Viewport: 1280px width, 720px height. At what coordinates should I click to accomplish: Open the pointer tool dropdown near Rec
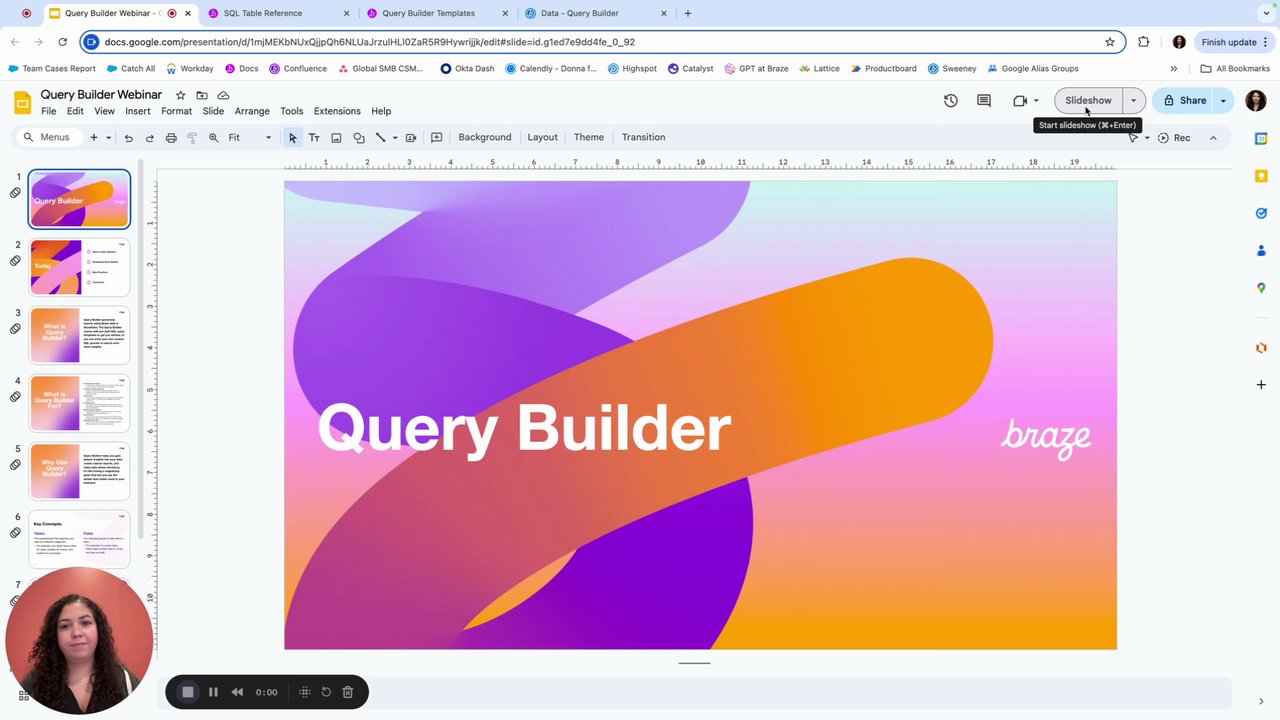click(x=1146, y=137)
